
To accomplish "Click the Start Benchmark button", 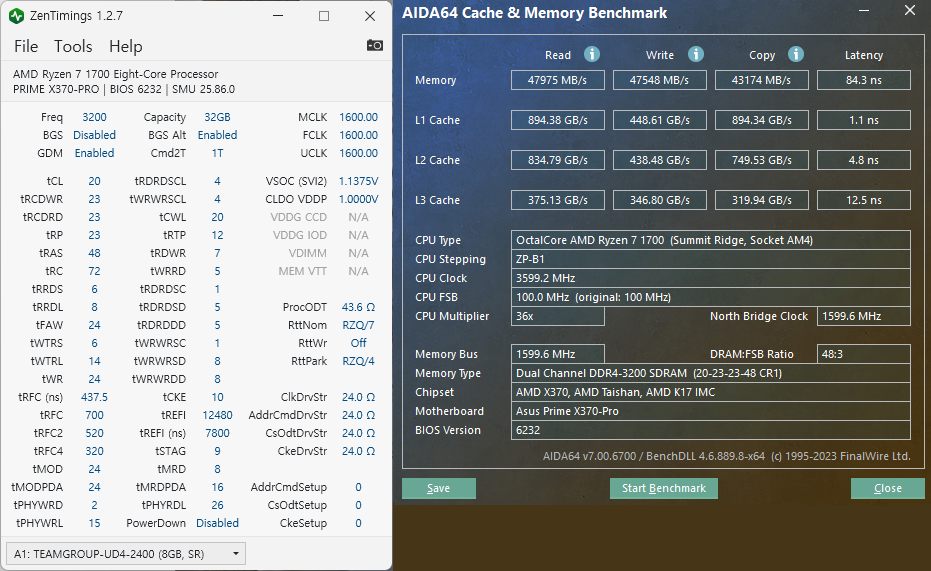I will pos(664,488).
